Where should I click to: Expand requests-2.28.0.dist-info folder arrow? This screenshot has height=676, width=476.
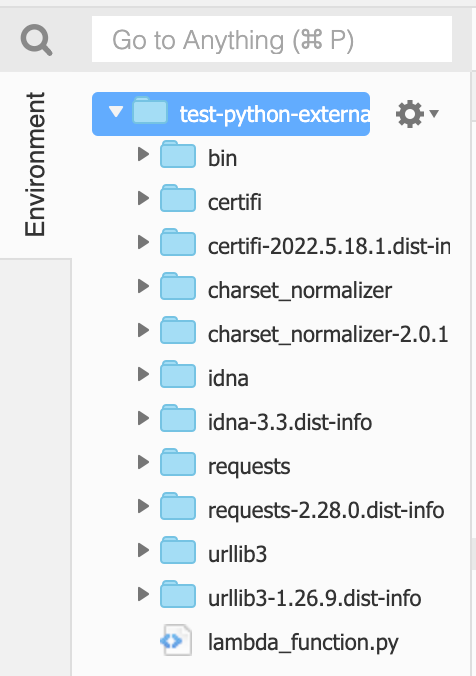[143, 506]
